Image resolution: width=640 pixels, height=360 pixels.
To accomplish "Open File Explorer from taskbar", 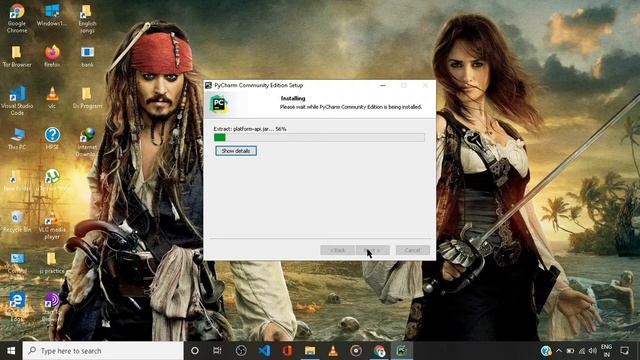I will click(310, 351).
